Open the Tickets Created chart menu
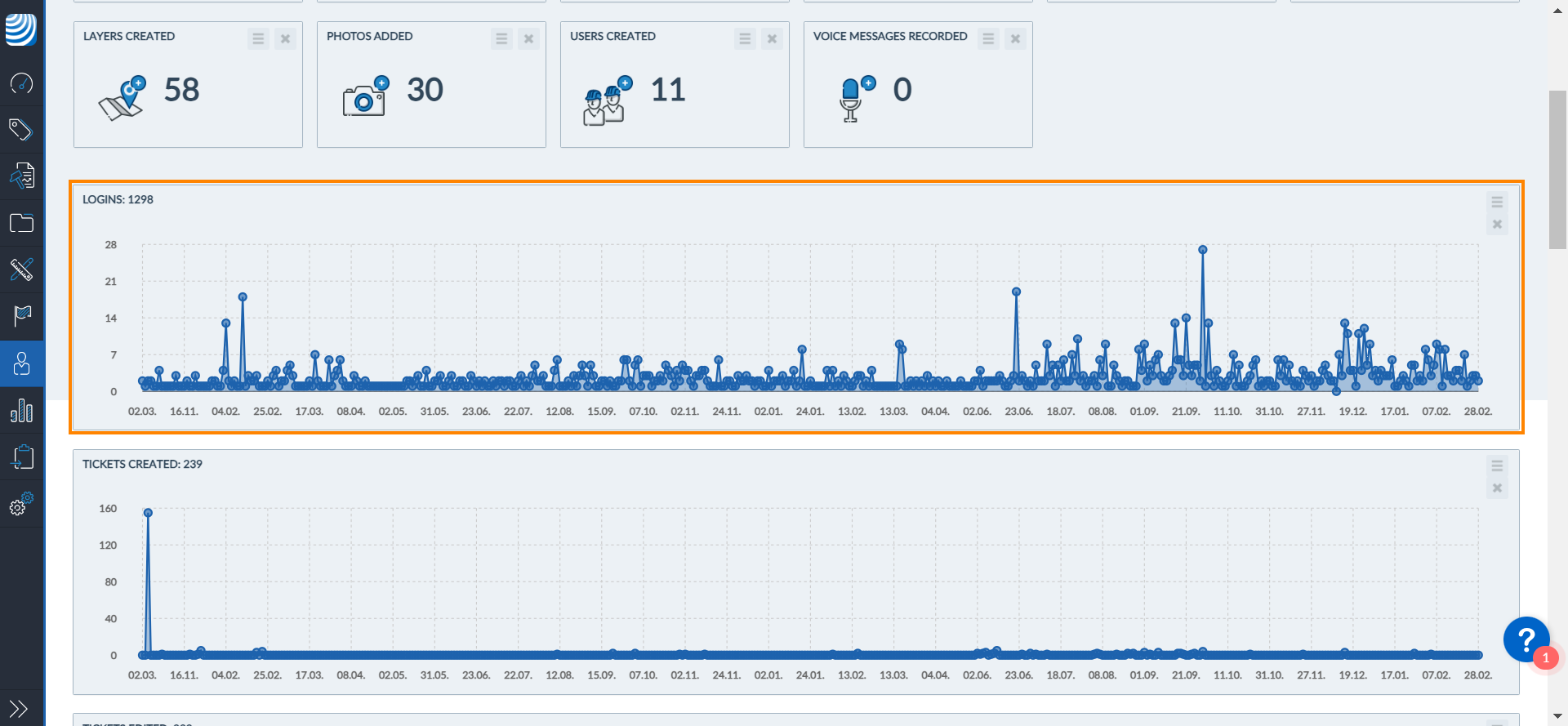1568x726 pixels. [1497, 465]
